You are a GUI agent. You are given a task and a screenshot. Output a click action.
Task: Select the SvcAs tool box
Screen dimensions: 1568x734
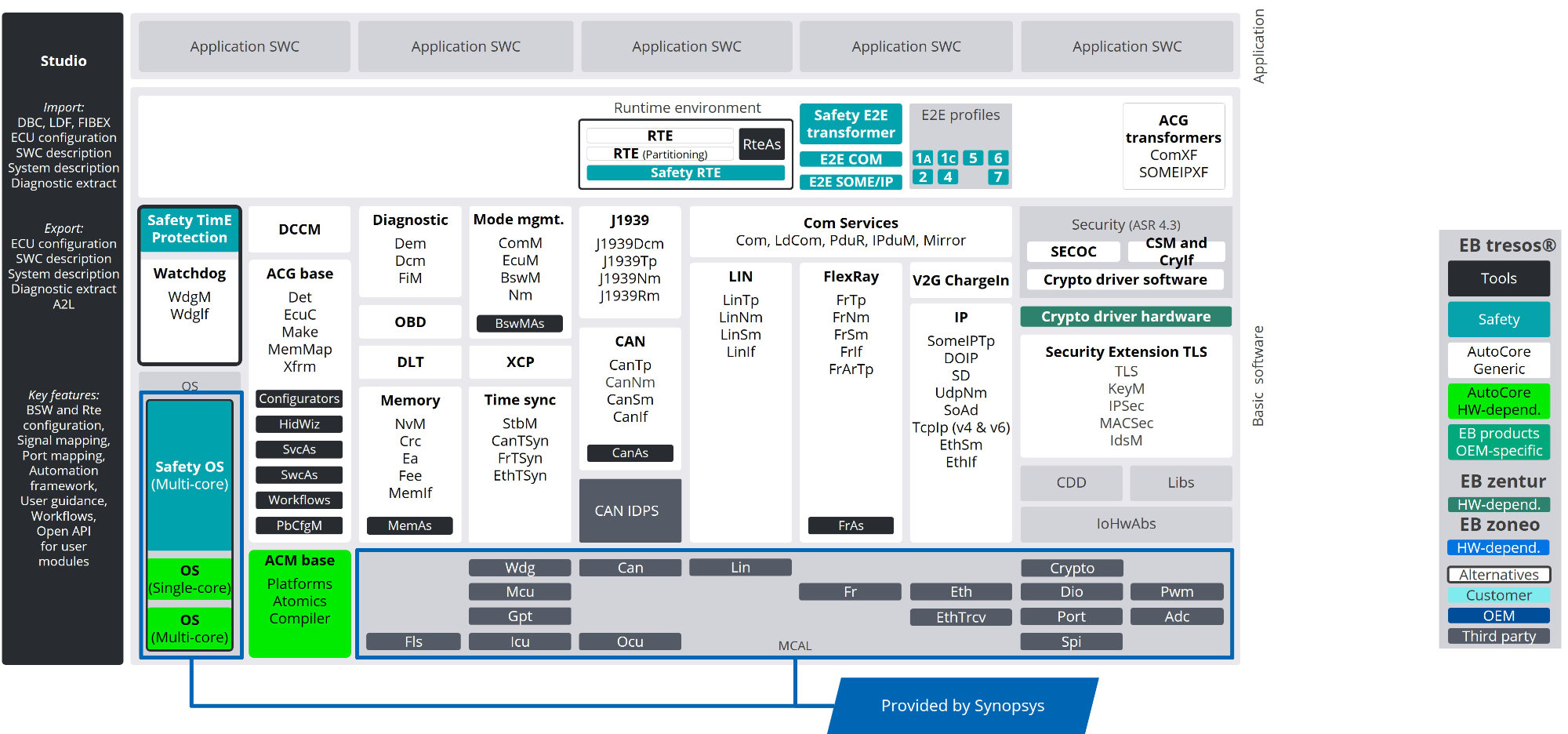pos(299,449)
